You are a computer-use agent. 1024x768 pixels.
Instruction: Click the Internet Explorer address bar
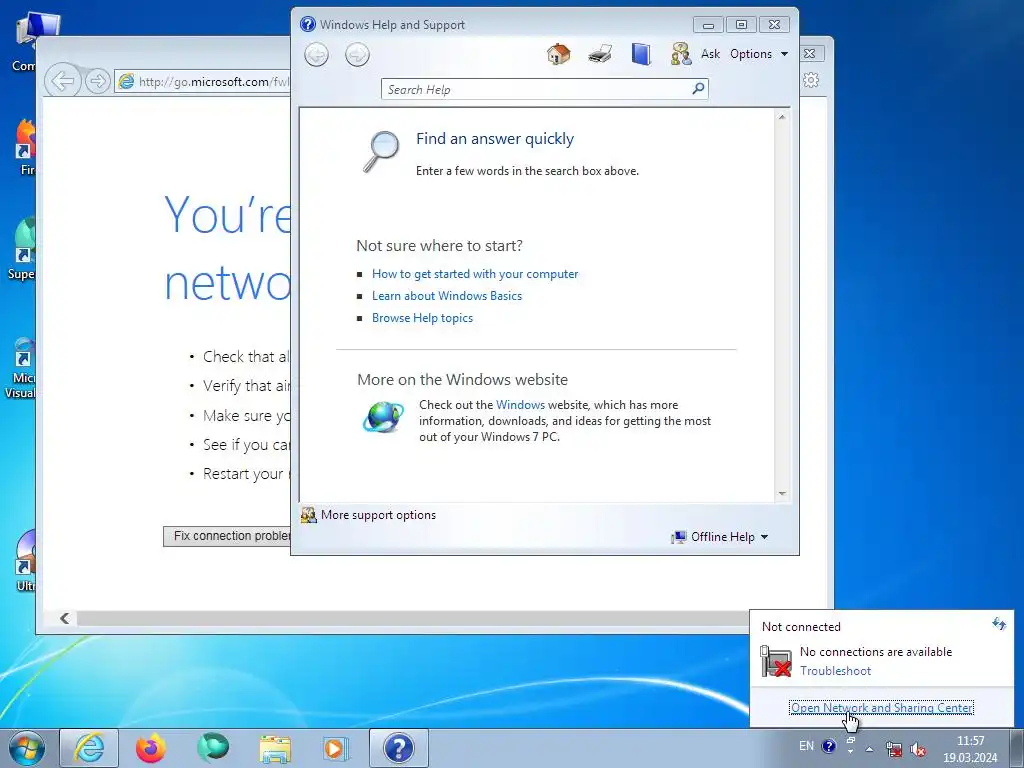click(x=202, y=82)
